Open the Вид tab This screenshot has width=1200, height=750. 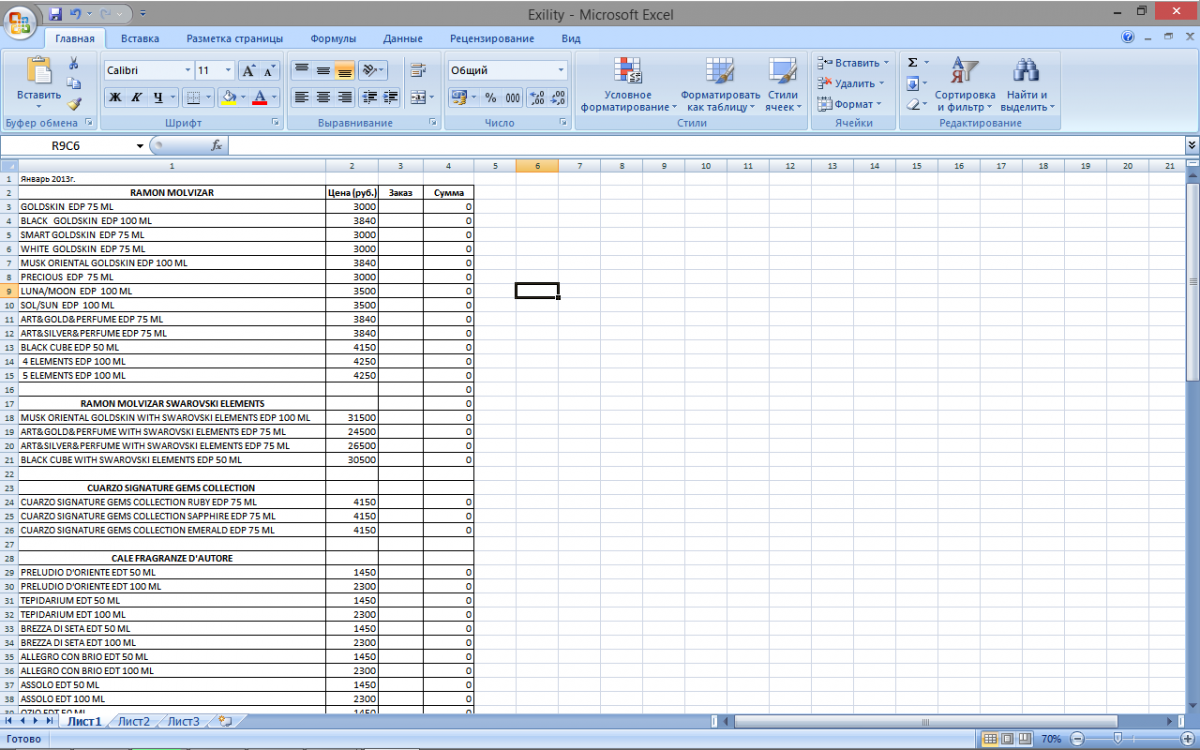pos(571,39)
